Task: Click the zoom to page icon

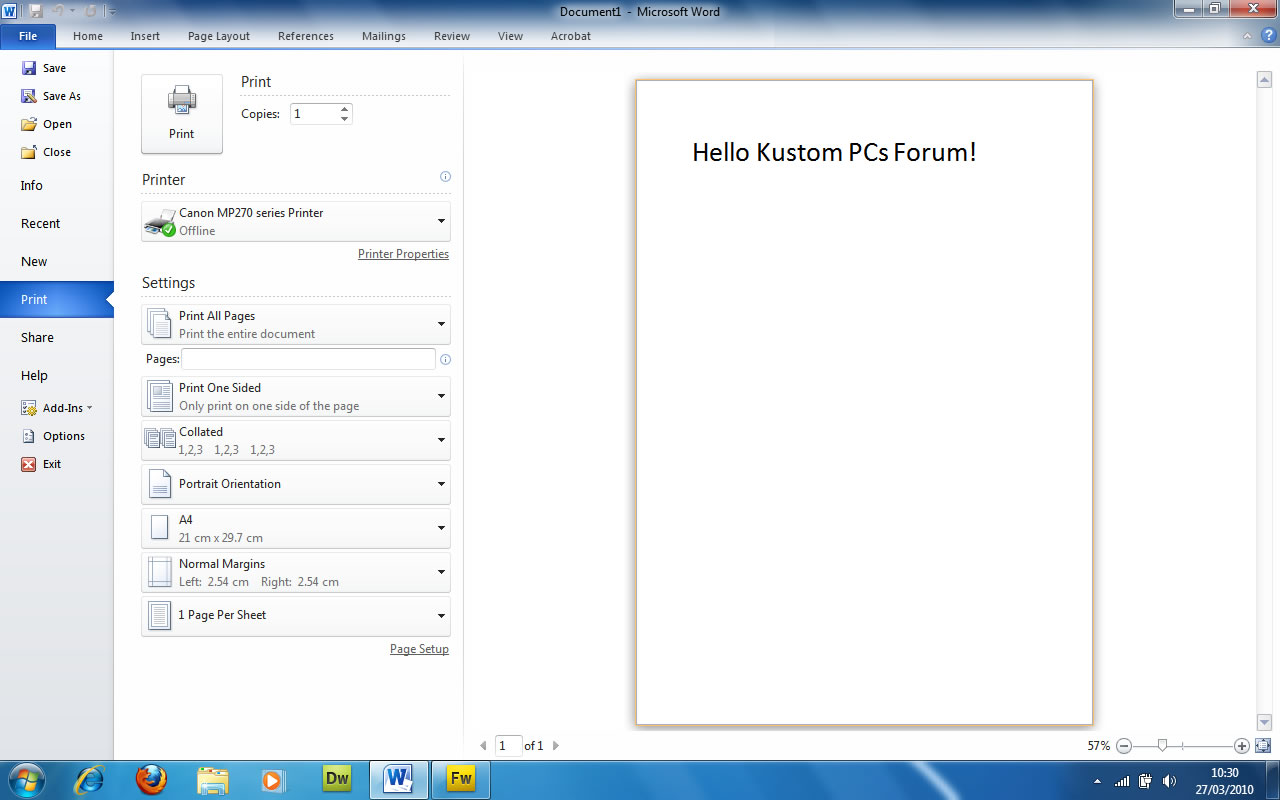Action: pyautogui.click(x=1262, y=745)
